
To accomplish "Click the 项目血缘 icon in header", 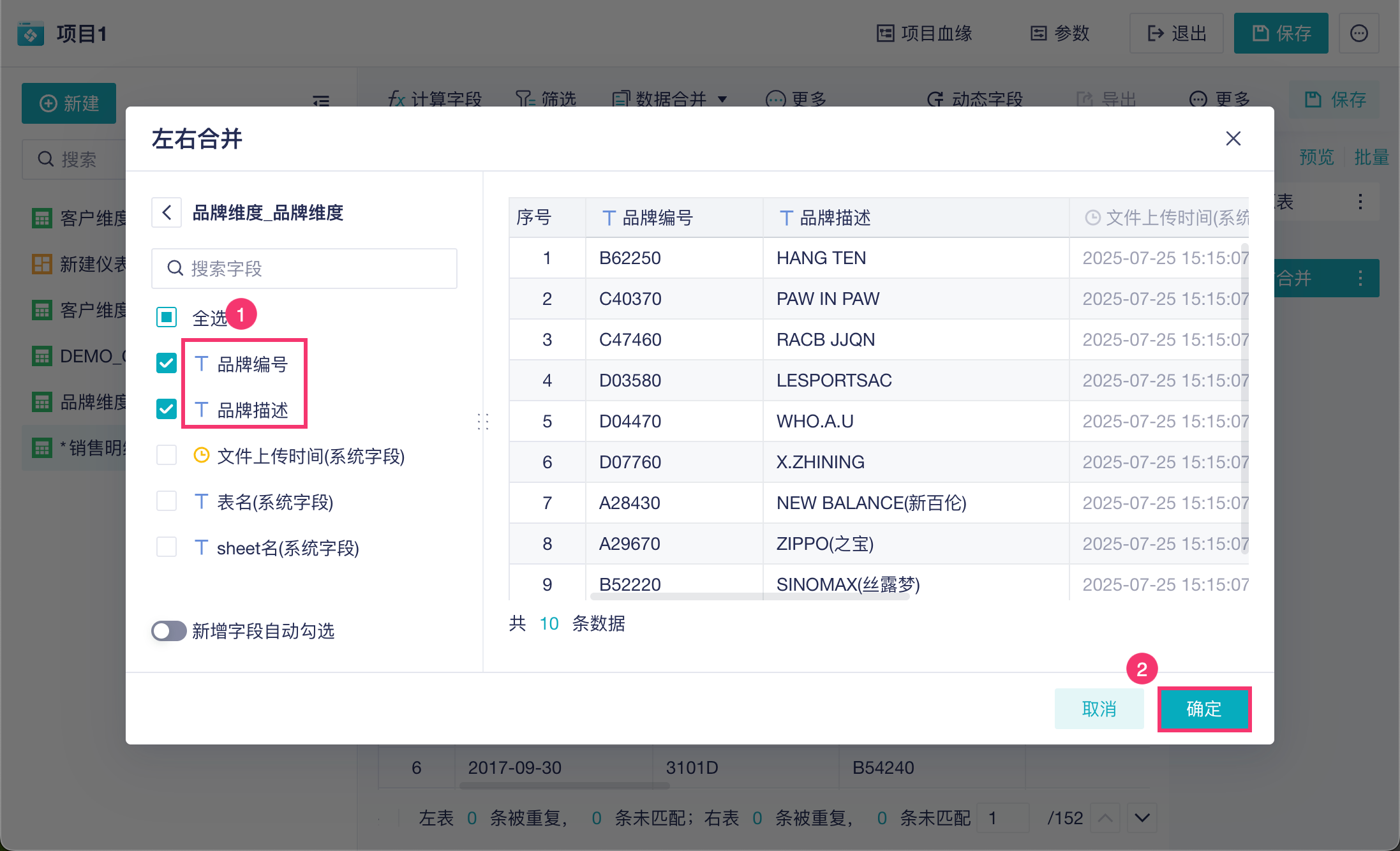I will [885, 33].
